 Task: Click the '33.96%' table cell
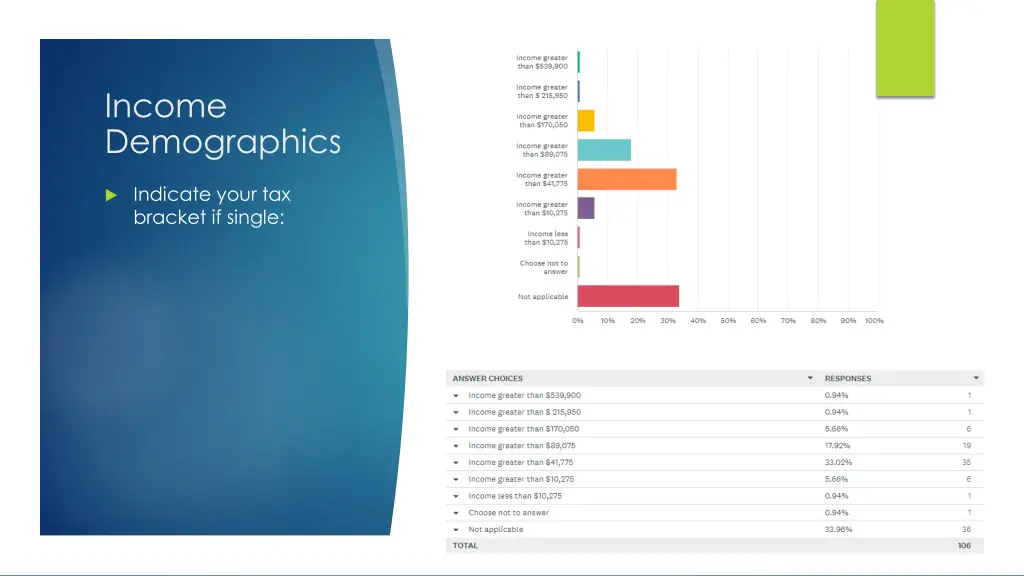click(838, 529)
